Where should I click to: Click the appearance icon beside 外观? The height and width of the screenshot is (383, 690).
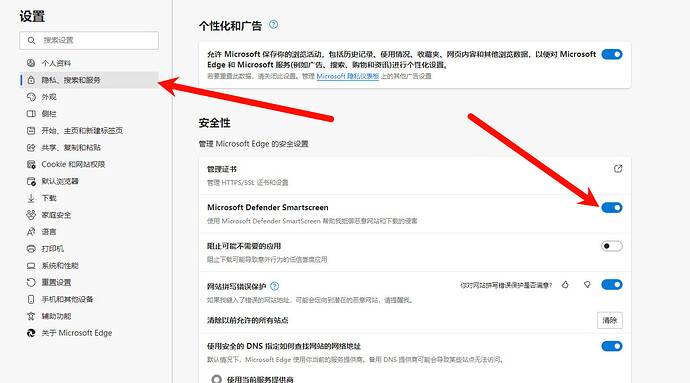(31, 97)
